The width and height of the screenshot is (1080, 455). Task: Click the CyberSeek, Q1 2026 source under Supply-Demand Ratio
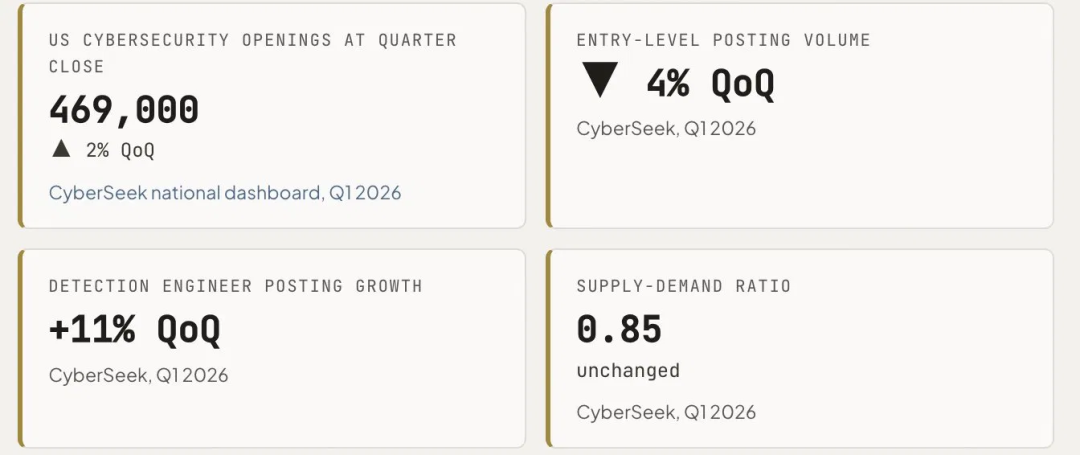coord(666,412)
